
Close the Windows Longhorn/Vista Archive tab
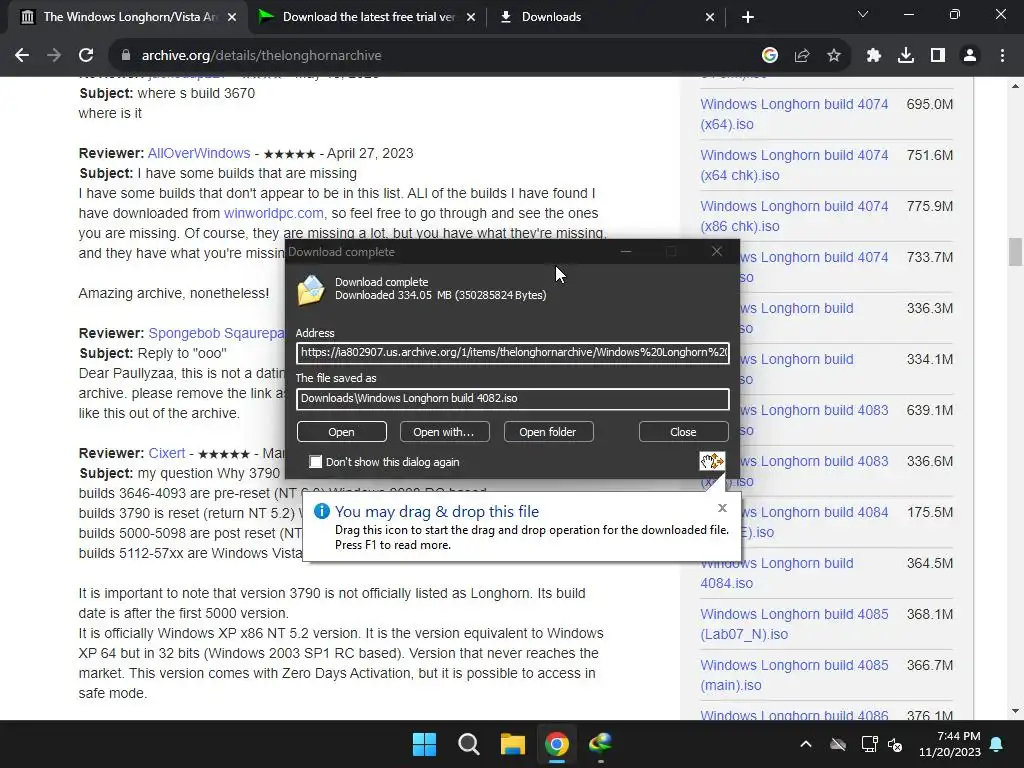pyautogui.click(x=232, y=18)
